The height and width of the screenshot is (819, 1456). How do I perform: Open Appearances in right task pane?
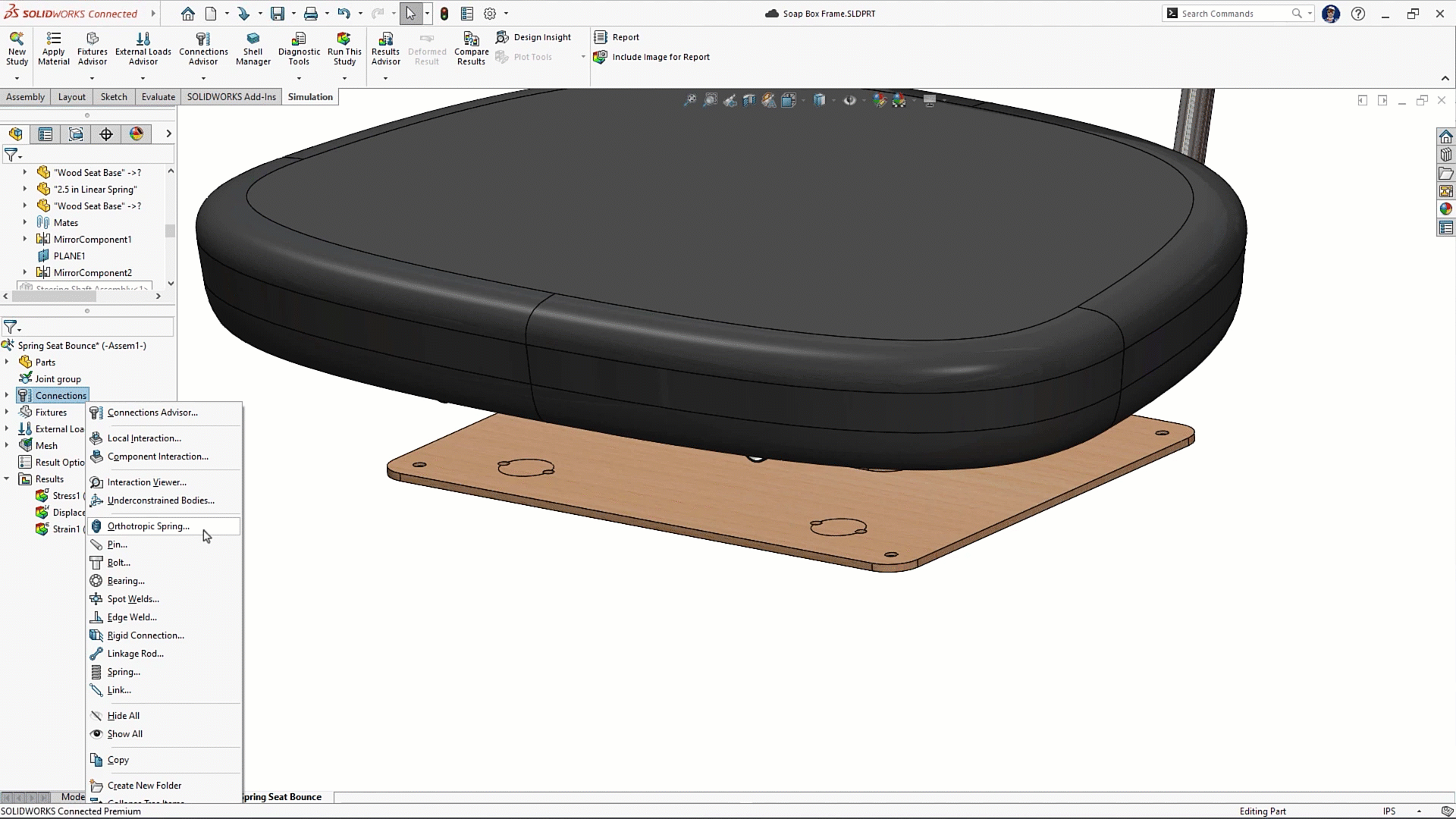pyautogui.click(x=1446, y=209)
